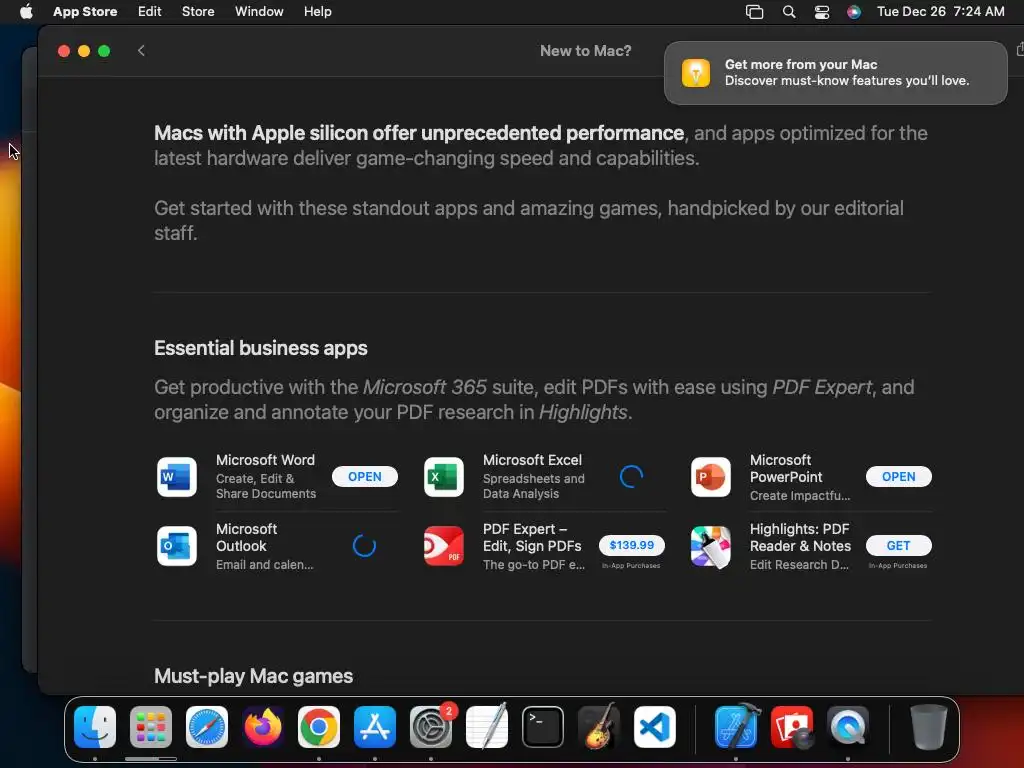Viewport: 1024px width, 768px height.
Task: Click the share icon in the title bar
Action: pos(1020,50)
